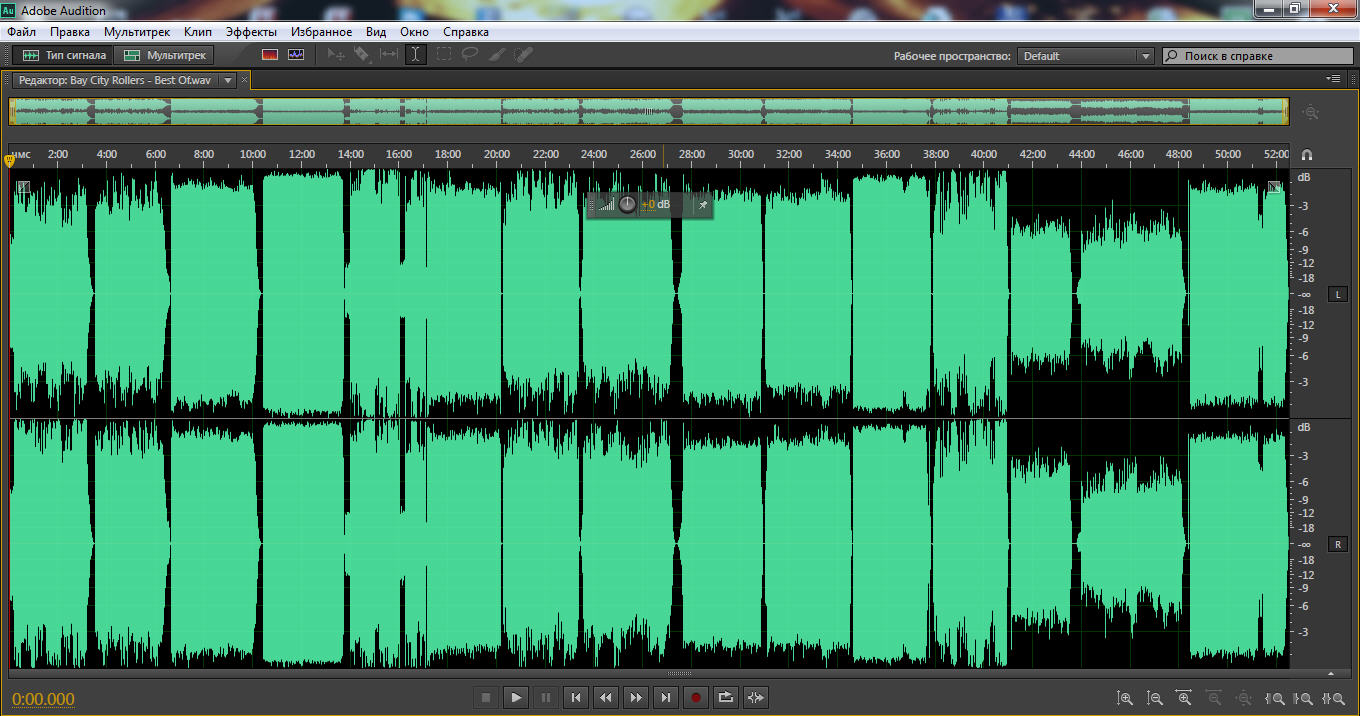Zoom in amplitude icon at bottom right
This screenshot has width=1360, height=716.
[1125, 699]
